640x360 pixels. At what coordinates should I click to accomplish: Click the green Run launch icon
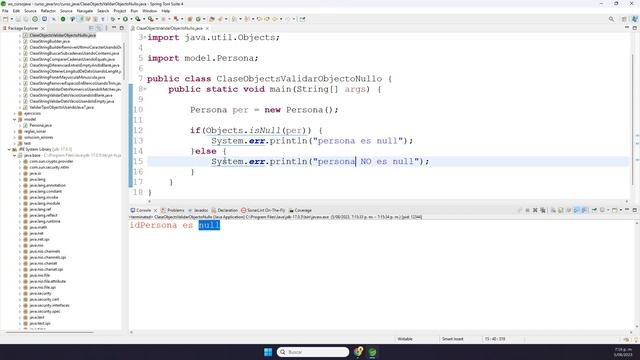125,19
